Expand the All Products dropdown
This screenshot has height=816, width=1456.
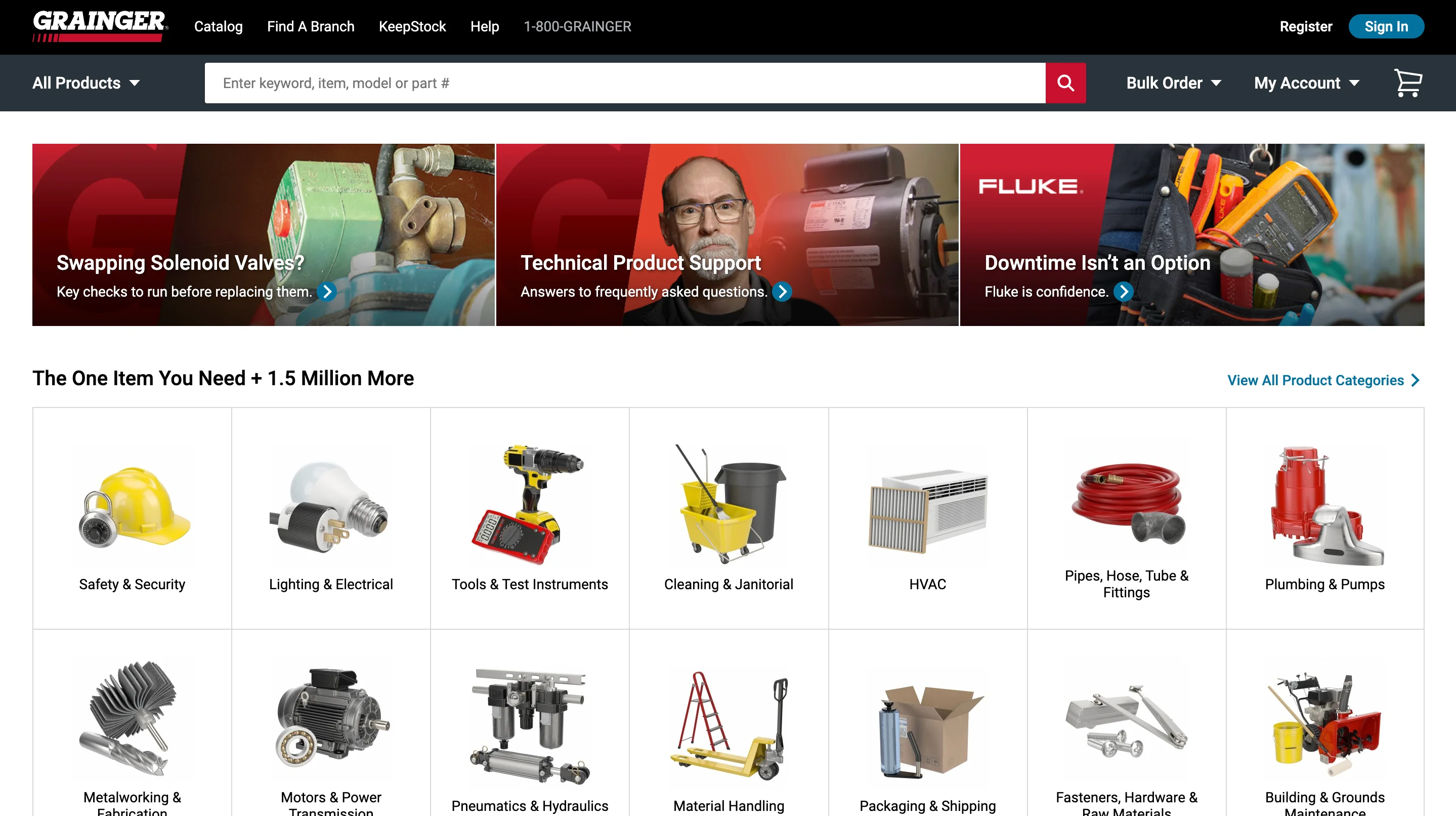coord(86,83)
